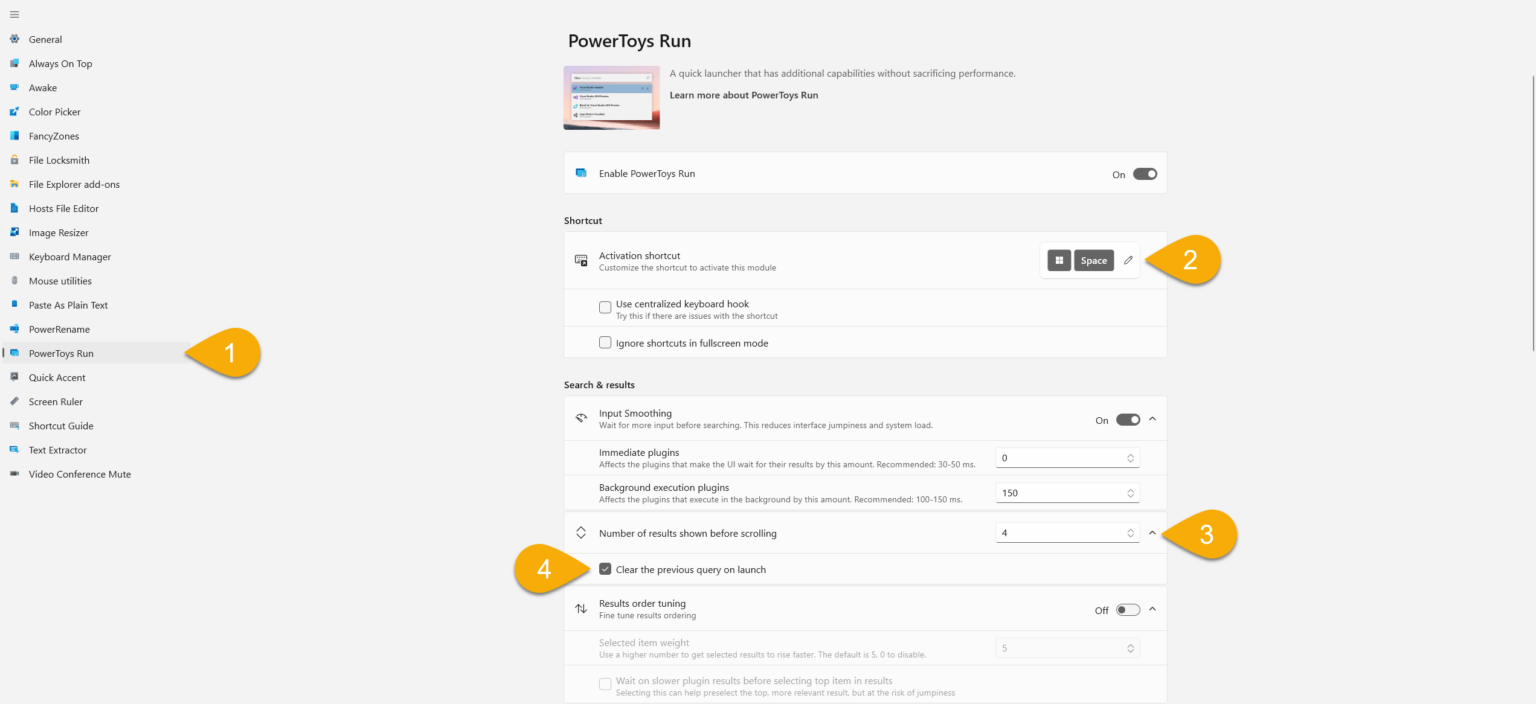Select the FancyZones icon in sidebar
The height and width of the screenshot is (704, 1536).
pos(14,136)
